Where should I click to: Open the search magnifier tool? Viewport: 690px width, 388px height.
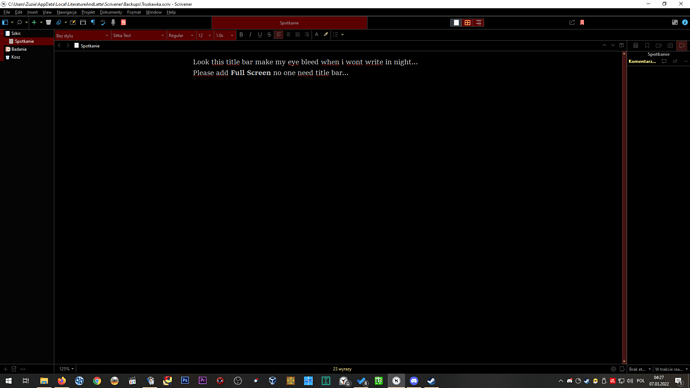pos(19,22)
